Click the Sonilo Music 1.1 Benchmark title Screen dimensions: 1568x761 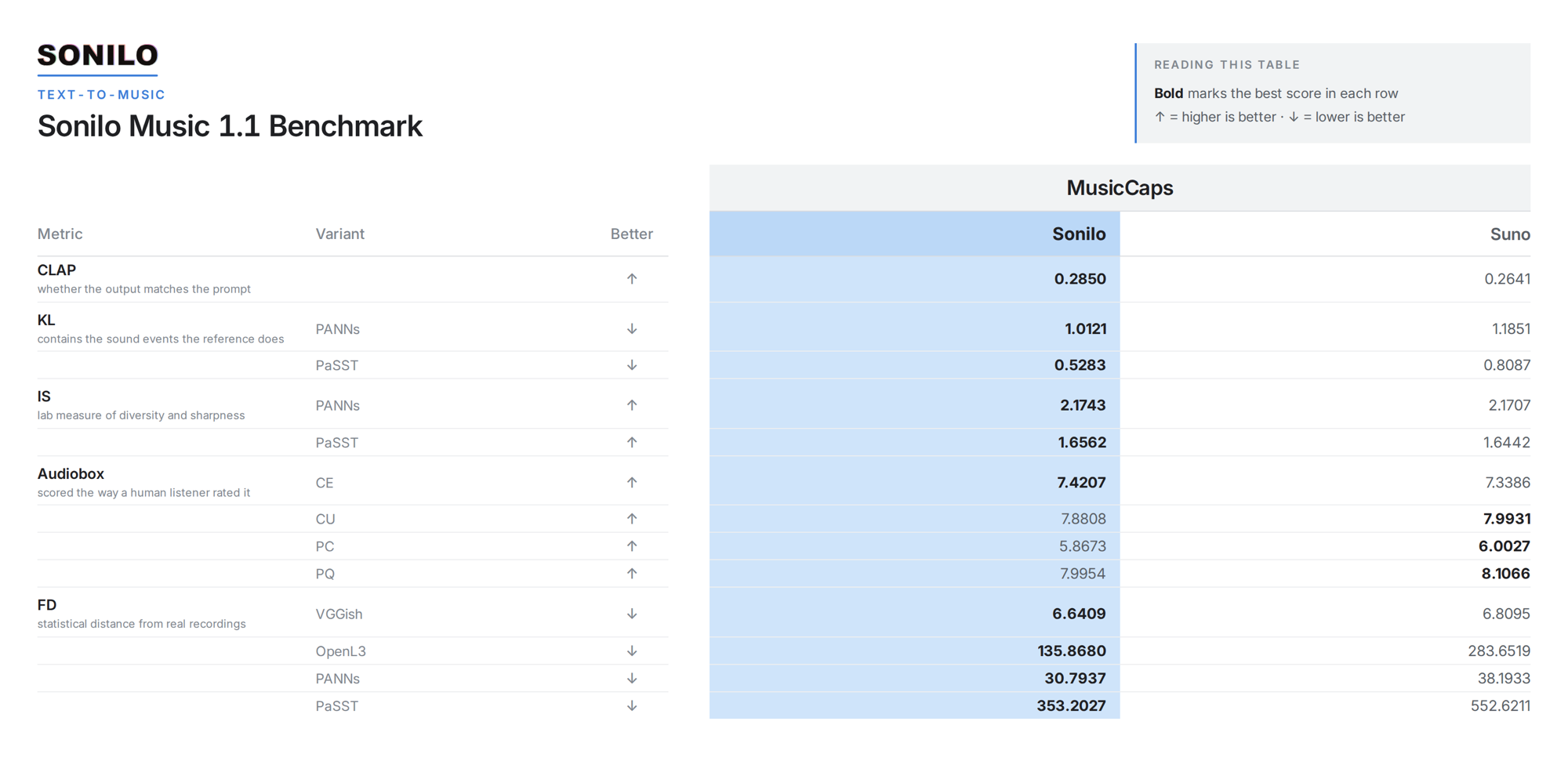(x=230, y=126)
